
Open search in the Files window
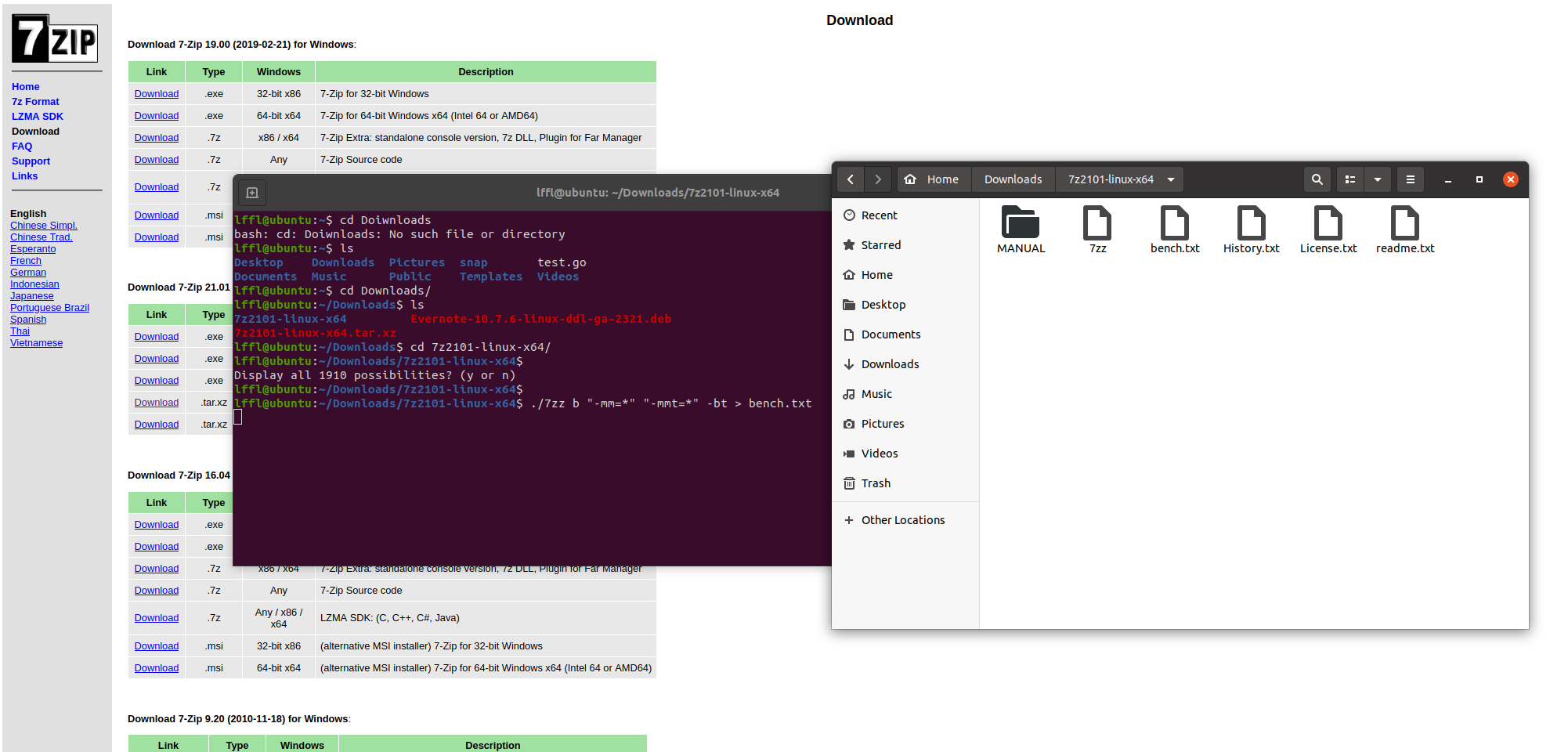pyautogui.click(x=1317, y=179)
